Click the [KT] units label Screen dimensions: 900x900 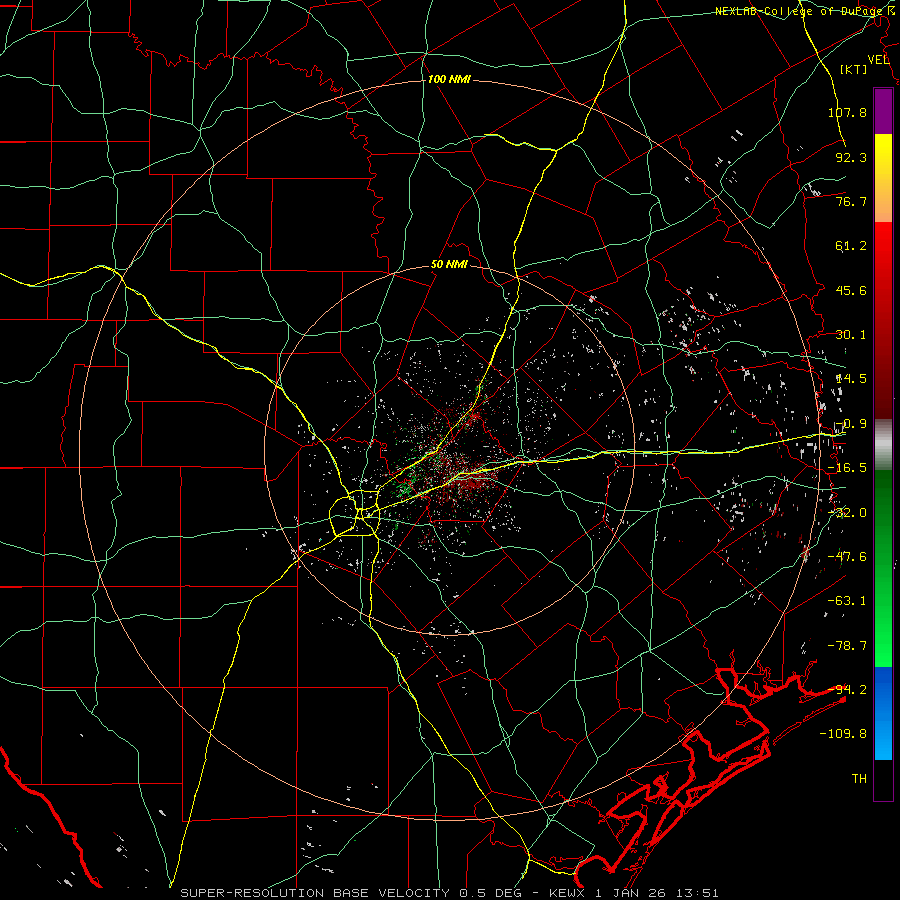(x=853, y=69)
